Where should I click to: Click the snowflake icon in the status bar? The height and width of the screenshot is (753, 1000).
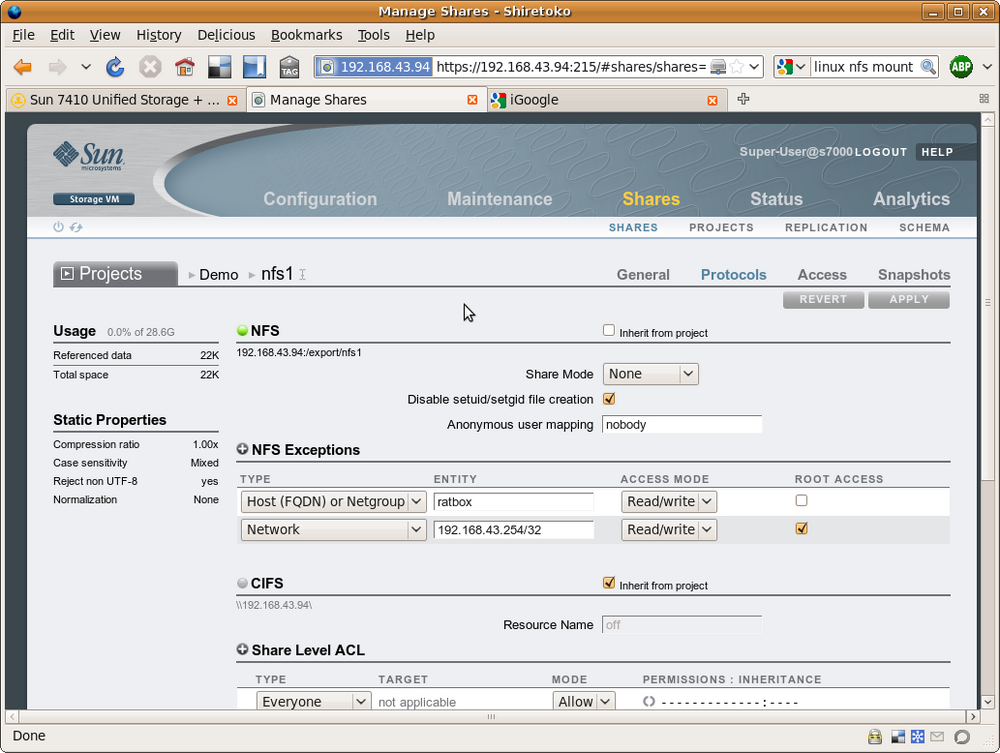coord(917,737)
